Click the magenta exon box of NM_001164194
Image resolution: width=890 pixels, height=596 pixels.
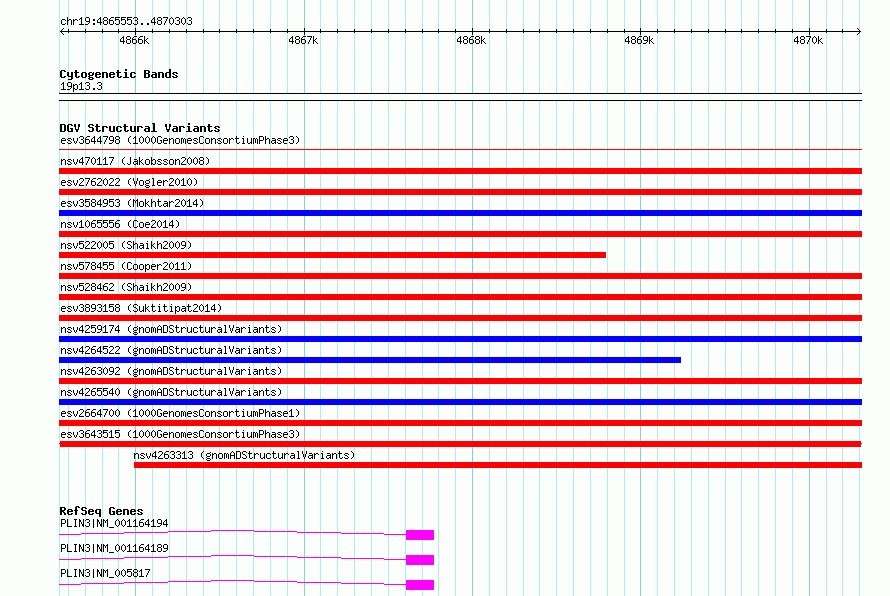[x=420, y=535]
